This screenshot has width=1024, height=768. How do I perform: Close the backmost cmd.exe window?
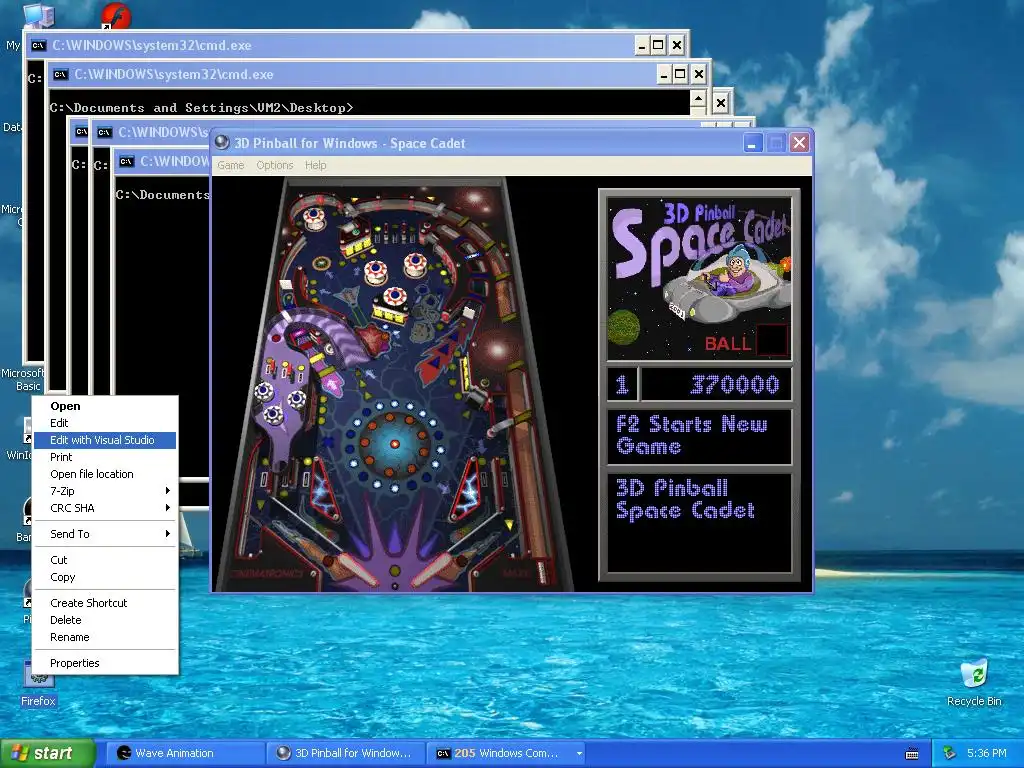click(x=677, y=45)
